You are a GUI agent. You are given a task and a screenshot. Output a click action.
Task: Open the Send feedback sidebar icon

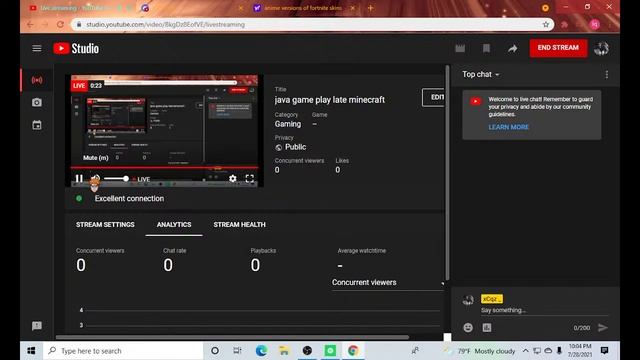[x=37, y=326]
